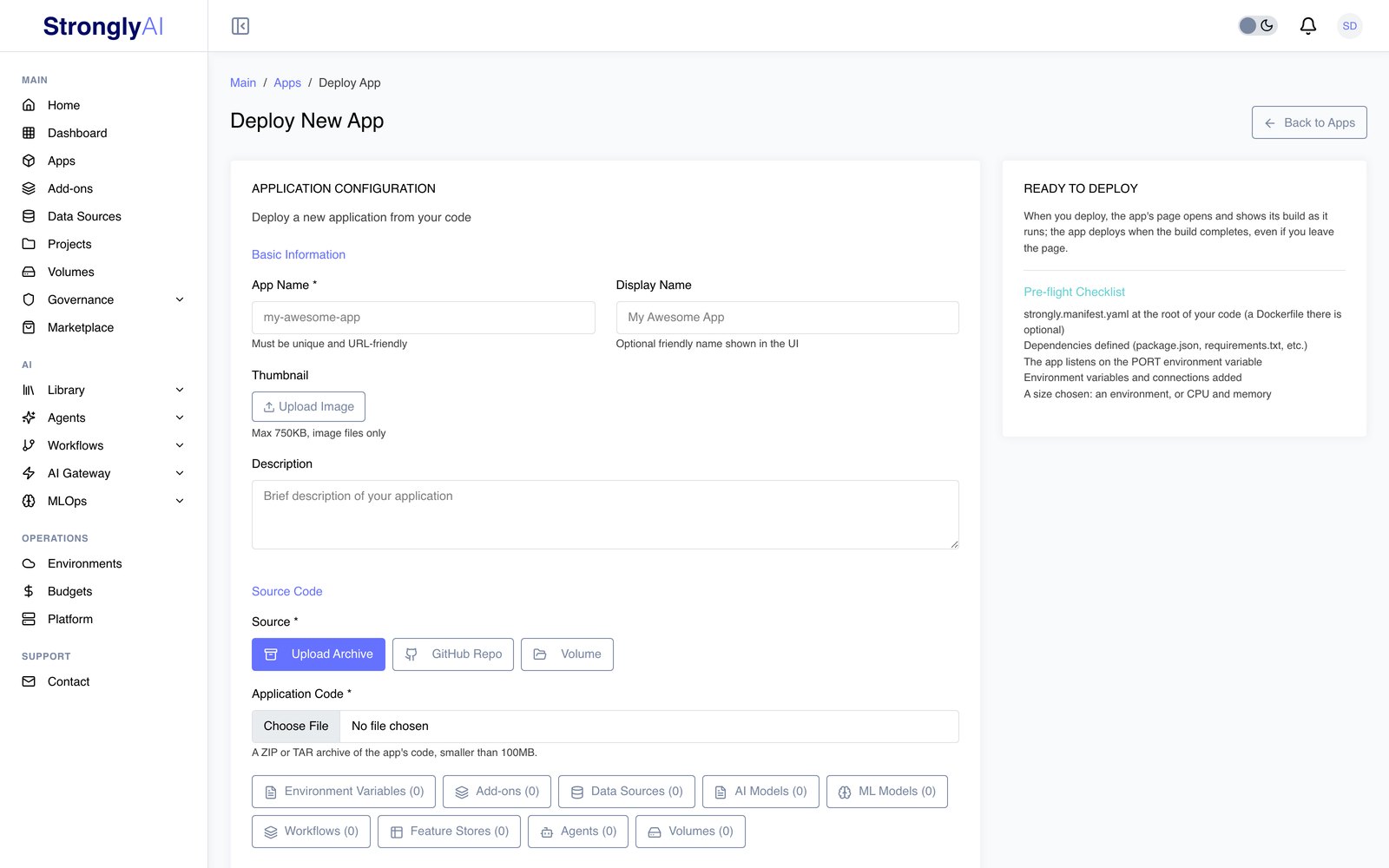Click Back to Apps button
This screenshot has width=1389, height=868.
[x=1309, y=122]
